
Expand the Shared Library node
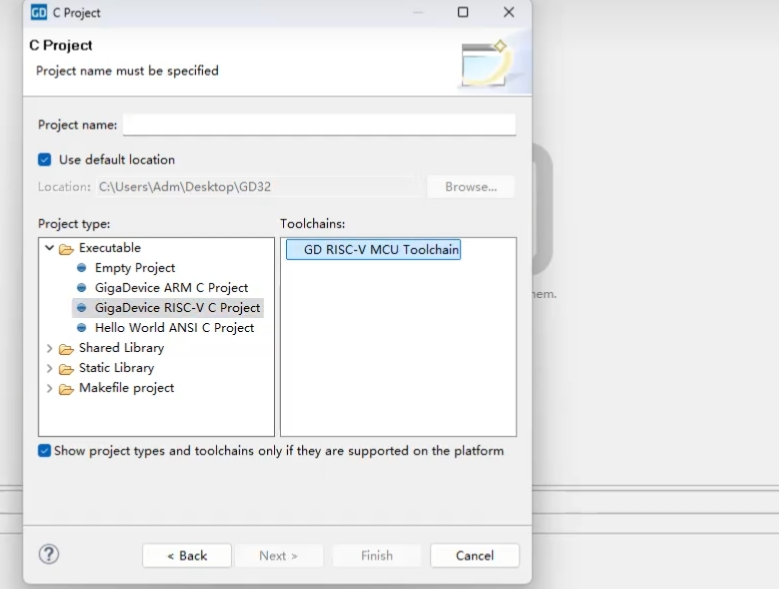(x=49, y=348)
